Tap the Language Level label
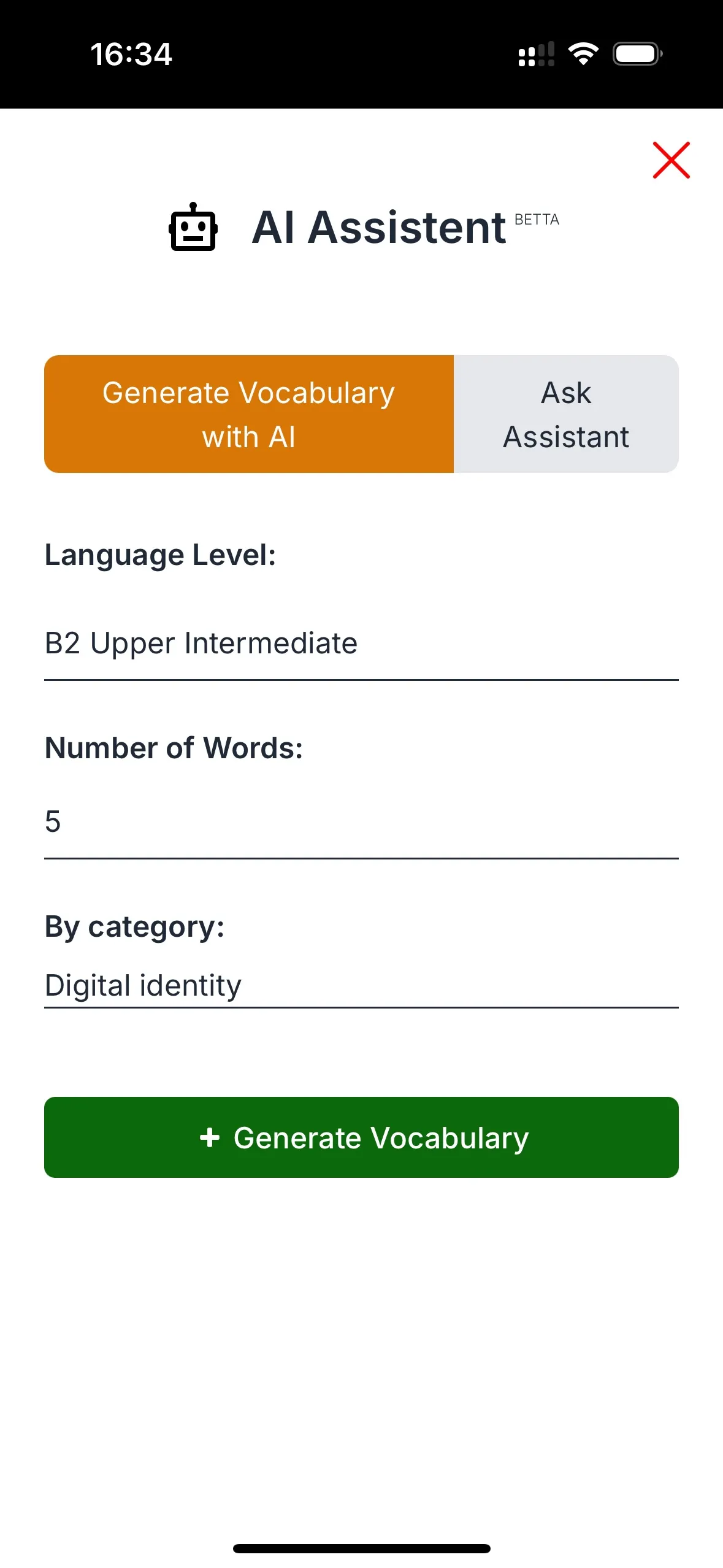Image resolution: width=723 pixels, height=1568 pixels. pos(160,555)
